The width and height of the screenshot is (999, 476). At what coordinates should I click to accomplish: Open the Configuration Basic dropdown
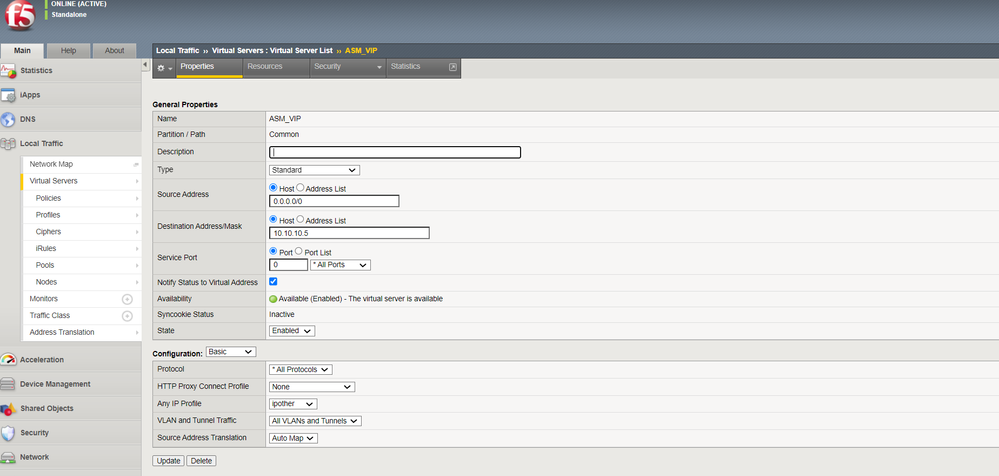point(231,352)
